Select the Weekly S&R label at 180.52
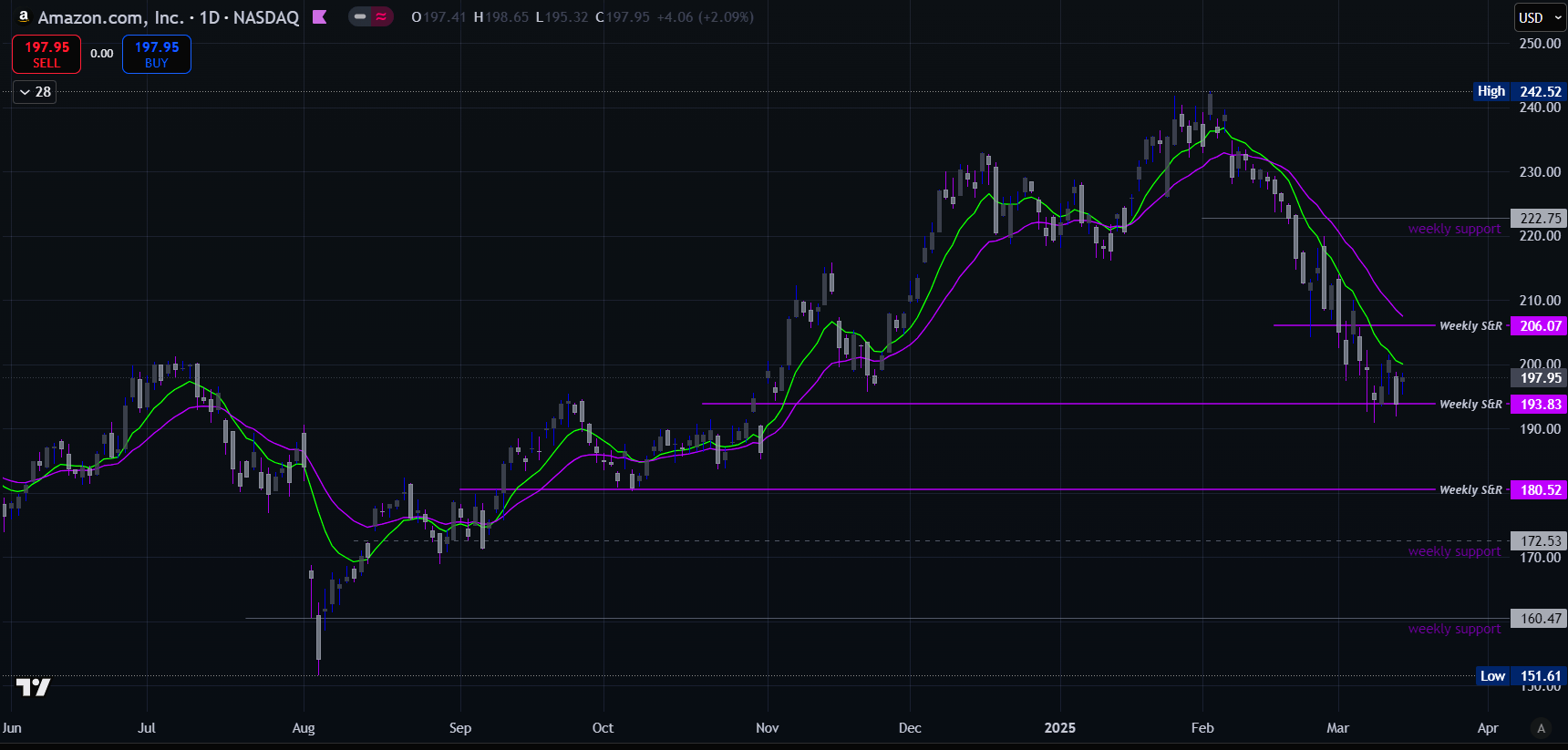The width and height of the screenshot is (1568, 750). tap(1470, 489)
